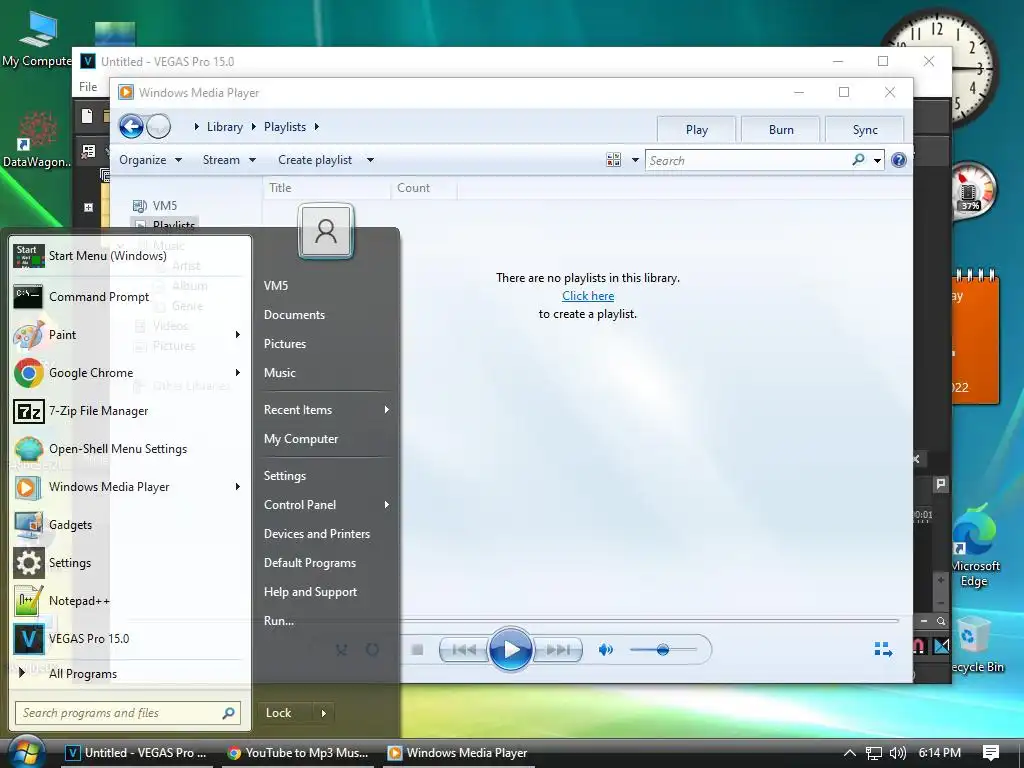The image size is (1024, 768).
Task: Play the current media
Action: point(511,649)
